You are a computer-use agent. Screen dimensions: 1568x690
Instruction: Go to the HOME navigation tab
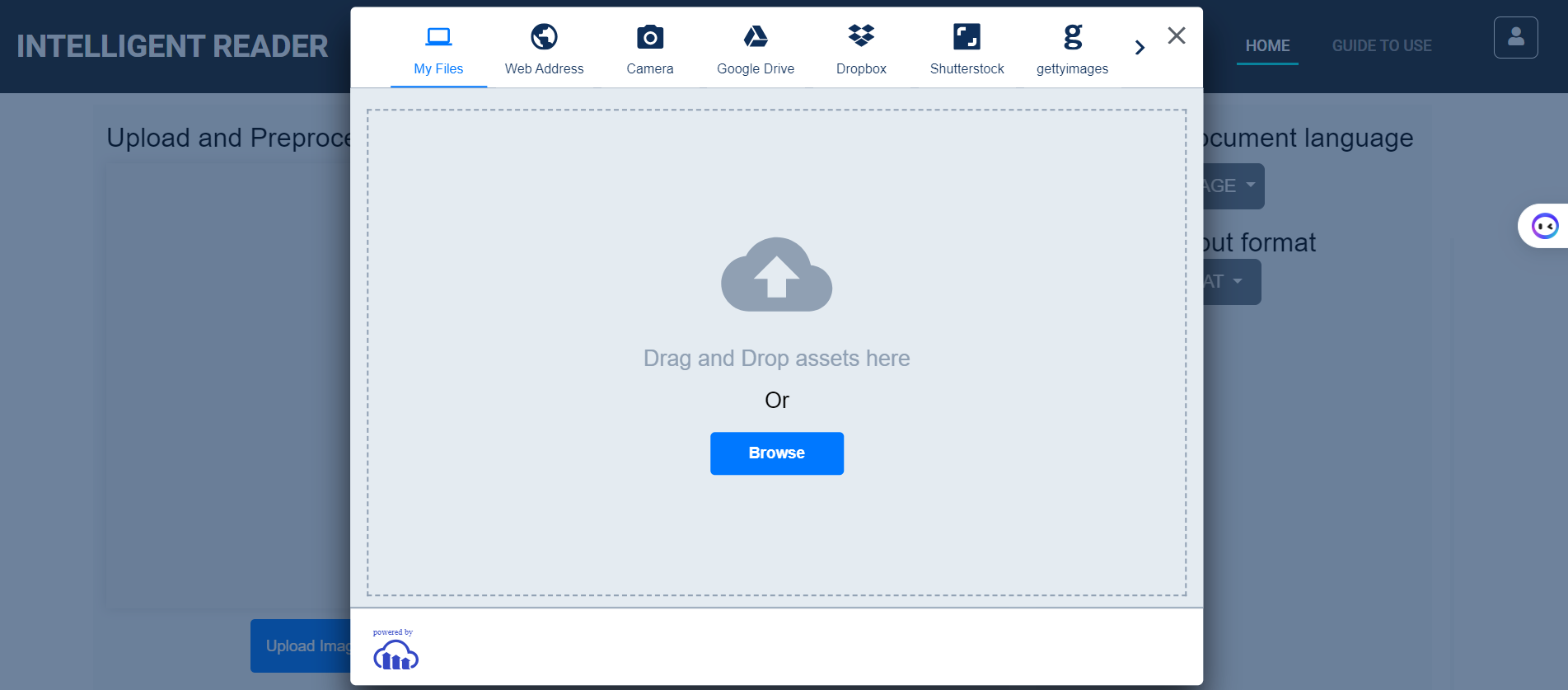1267,46
